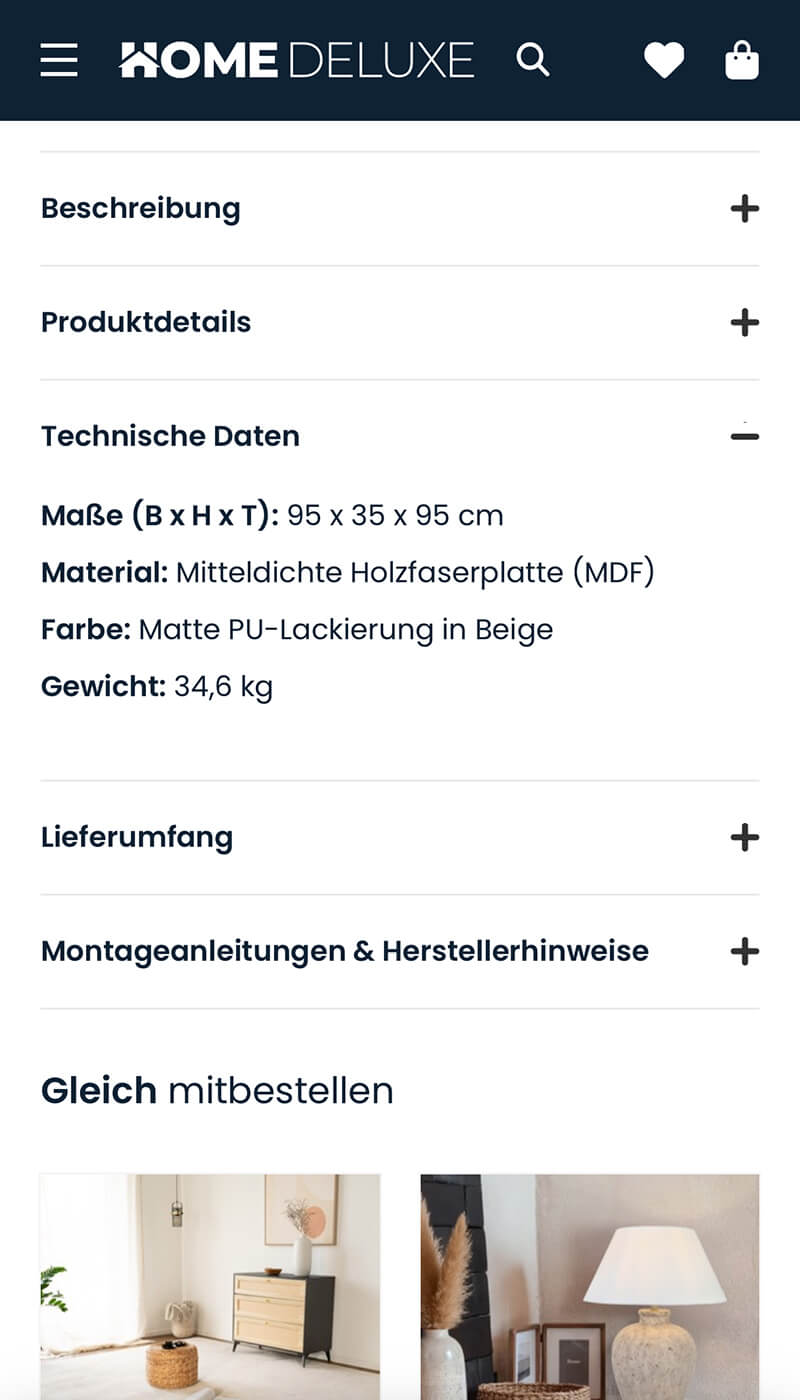
Task: Click the Gleich mitbestellen heading
Action: tap(217, 1090)
